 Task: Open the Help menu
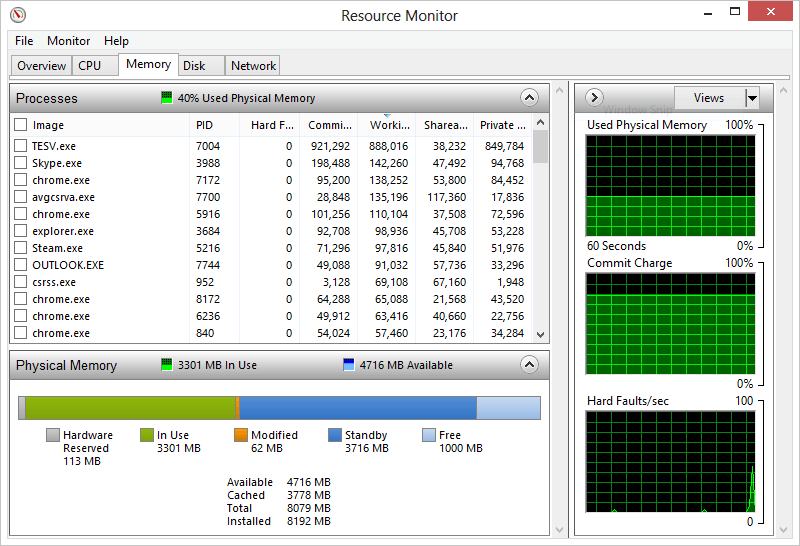pyautogui.click(x=116, y=41)
